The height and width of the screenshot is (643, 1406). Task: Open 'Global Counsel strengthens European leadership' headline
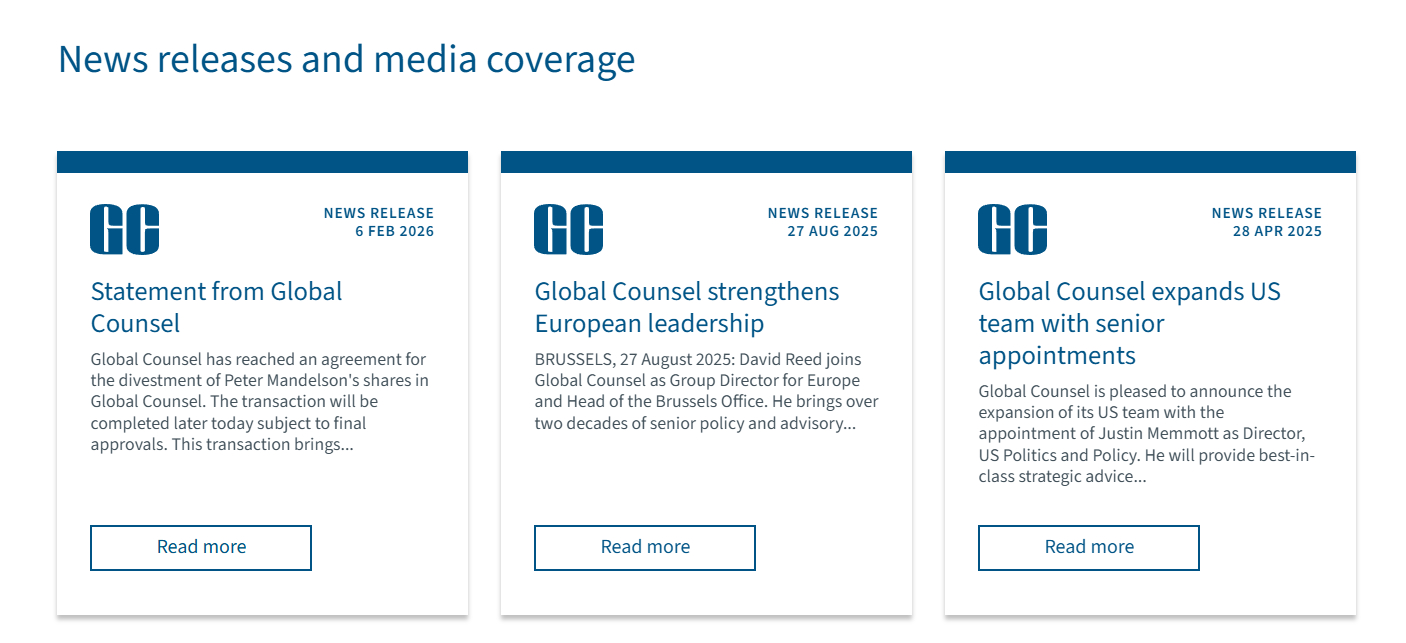click(686, 307)
